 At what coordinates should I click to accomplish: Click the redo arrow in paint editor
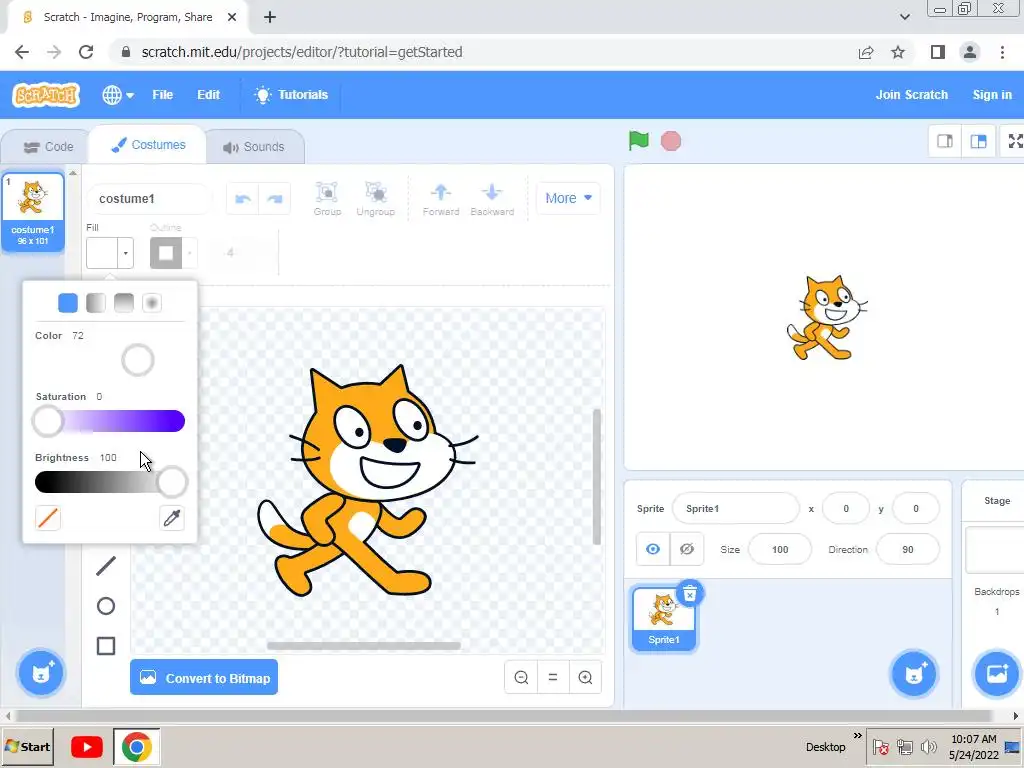pyautogui.click(x=275, y=199)
